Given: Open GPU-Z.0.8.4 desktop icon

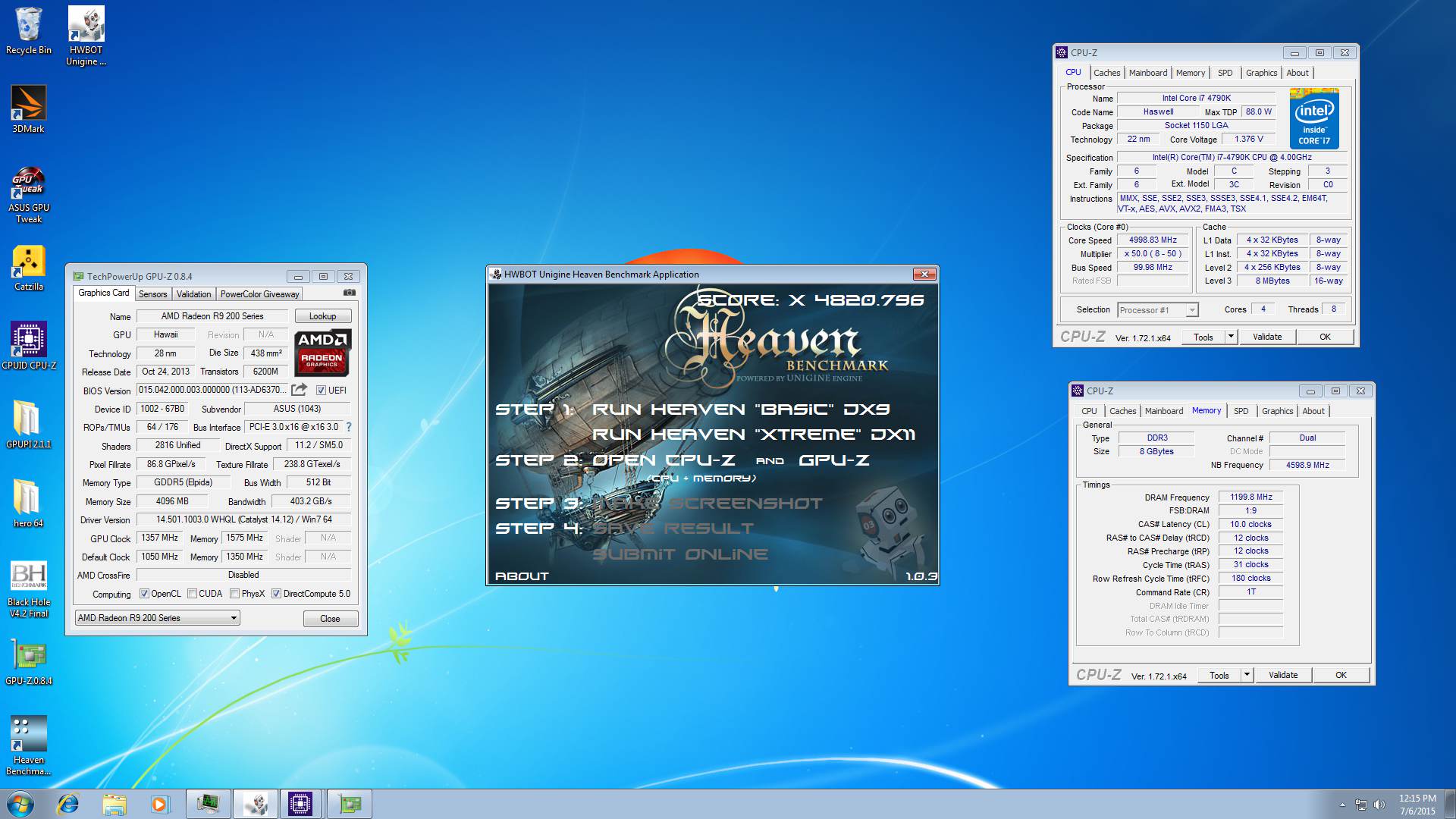Looking at the screenshot, I should 29,661.
